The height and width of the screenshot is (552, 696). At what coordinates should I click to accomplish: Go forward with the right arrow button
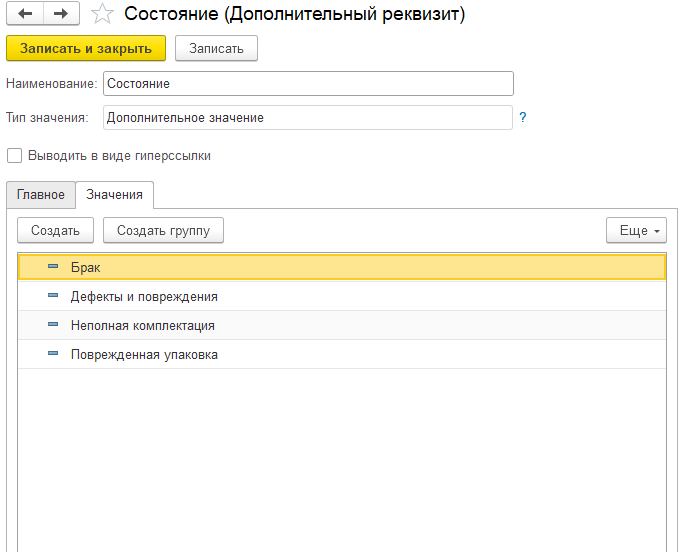click(61, 14)
